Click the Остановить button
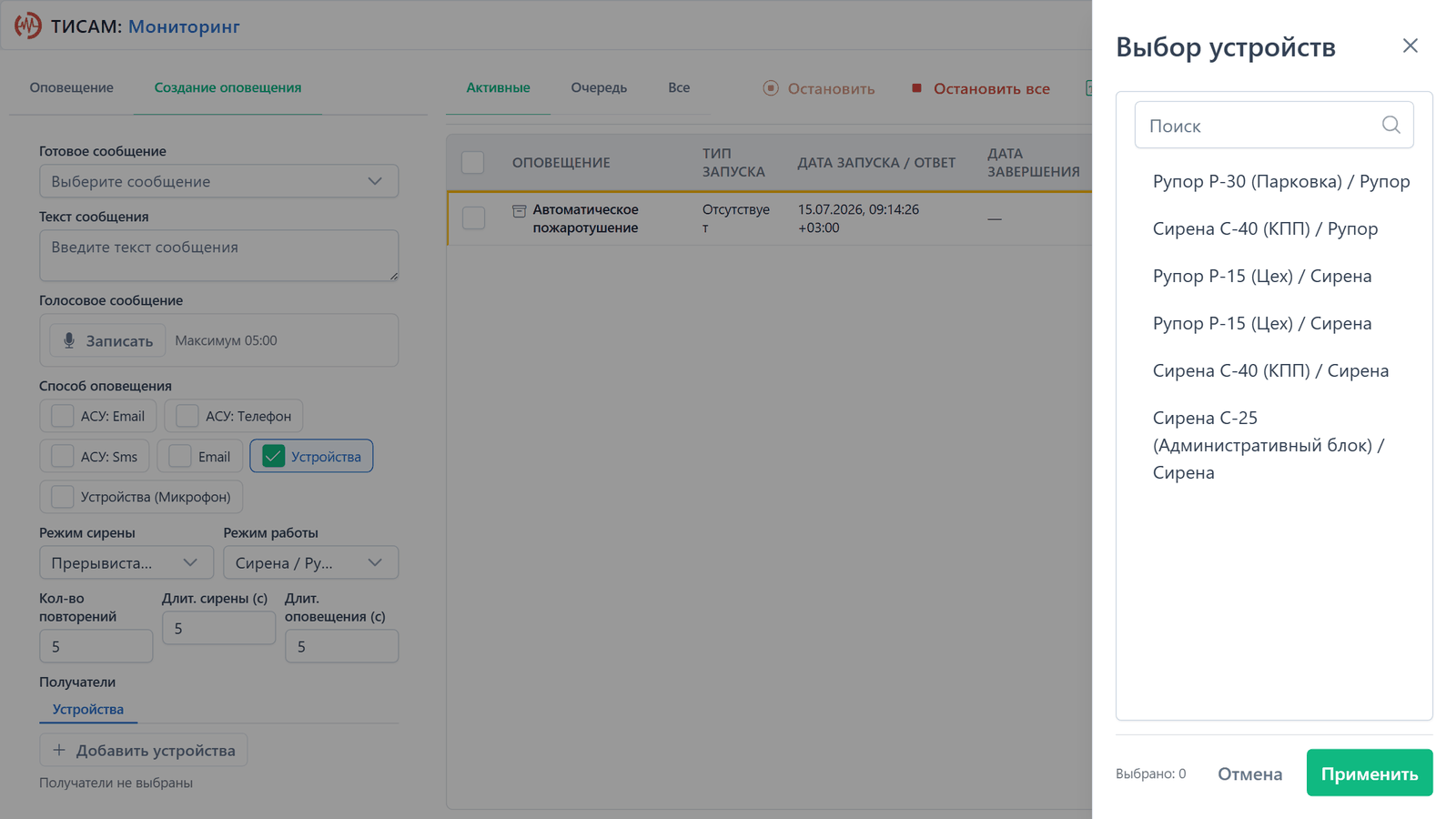1456x819 pixels. click(818, 88)
